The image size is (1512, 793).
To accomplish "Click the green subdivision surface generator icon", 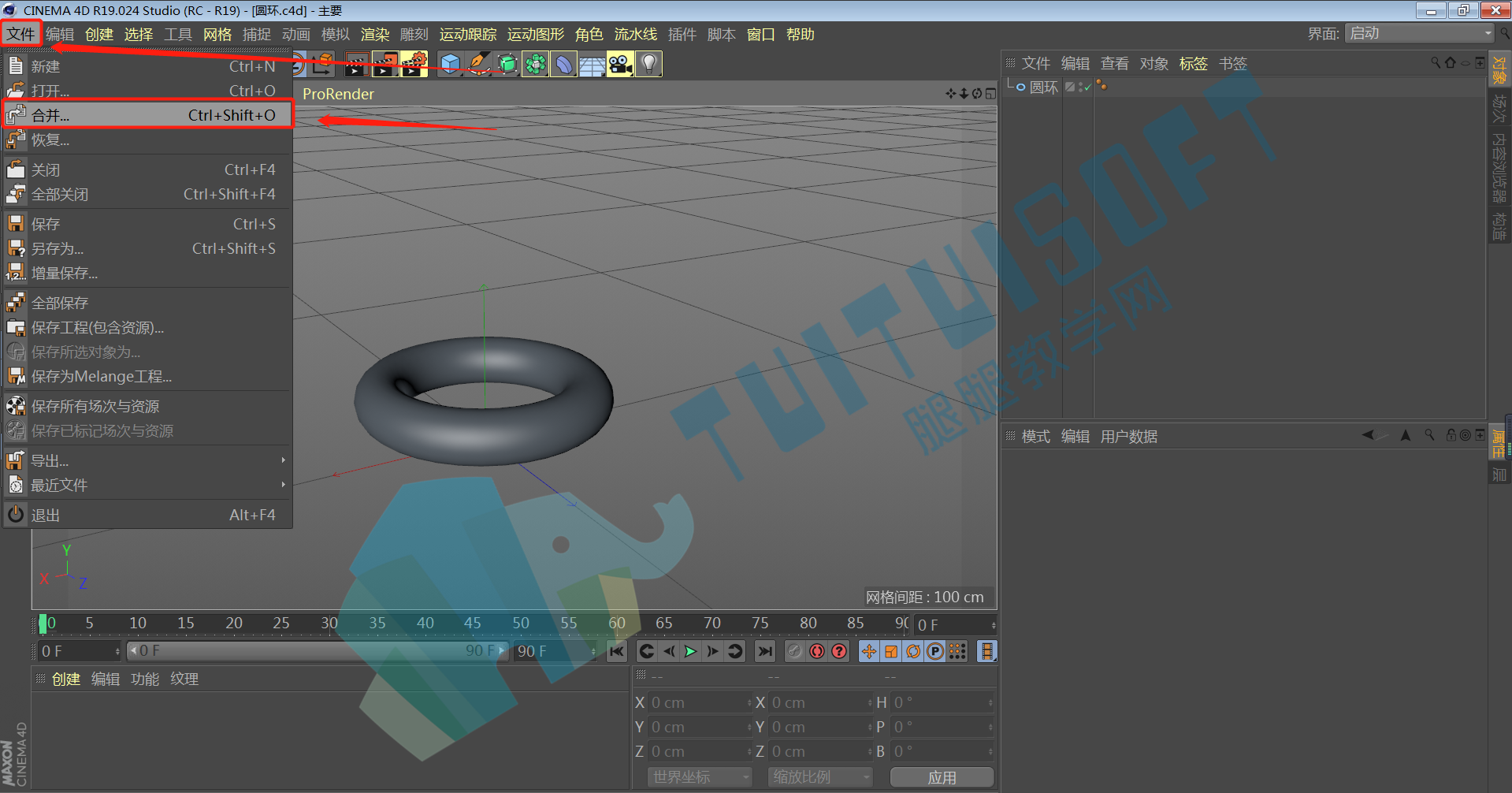I will 507,64.
